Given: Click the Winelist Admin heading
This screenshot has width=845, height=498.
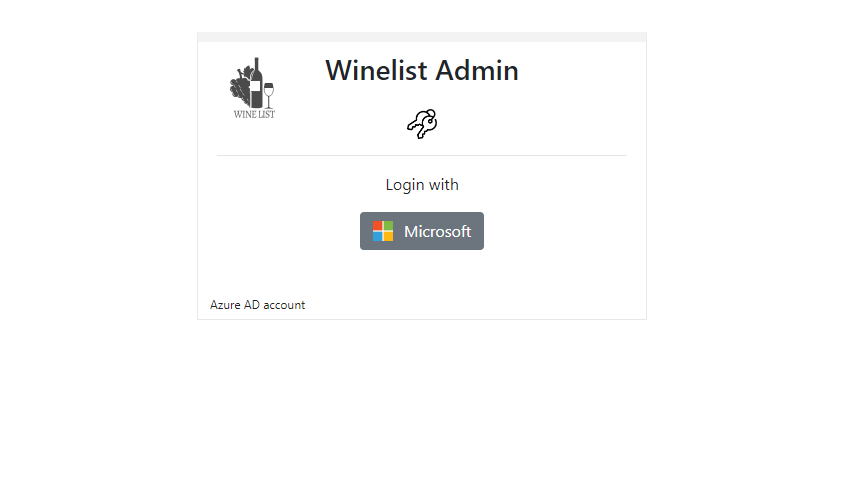Looking at the screenshot, I should click(422, 71).
